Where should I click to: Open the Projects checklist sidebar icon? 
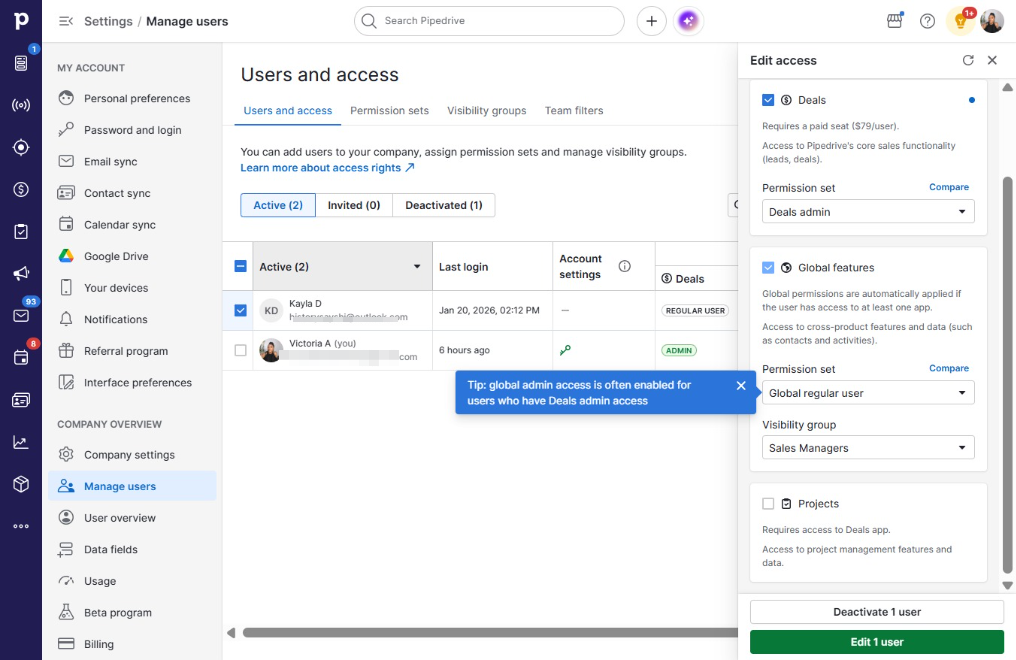coord(21,231)
